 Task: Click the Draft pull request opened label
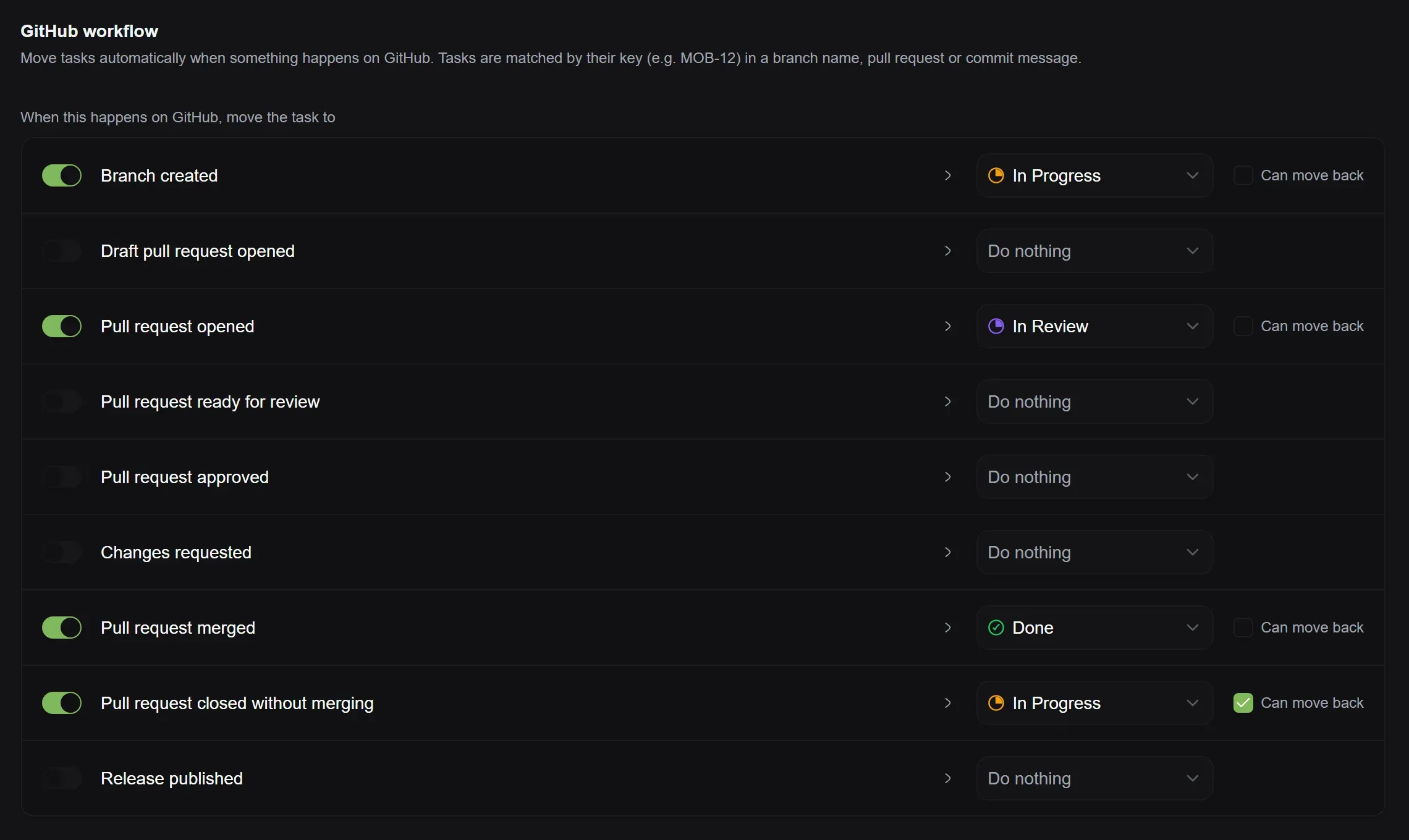click(x=198, y=251)
